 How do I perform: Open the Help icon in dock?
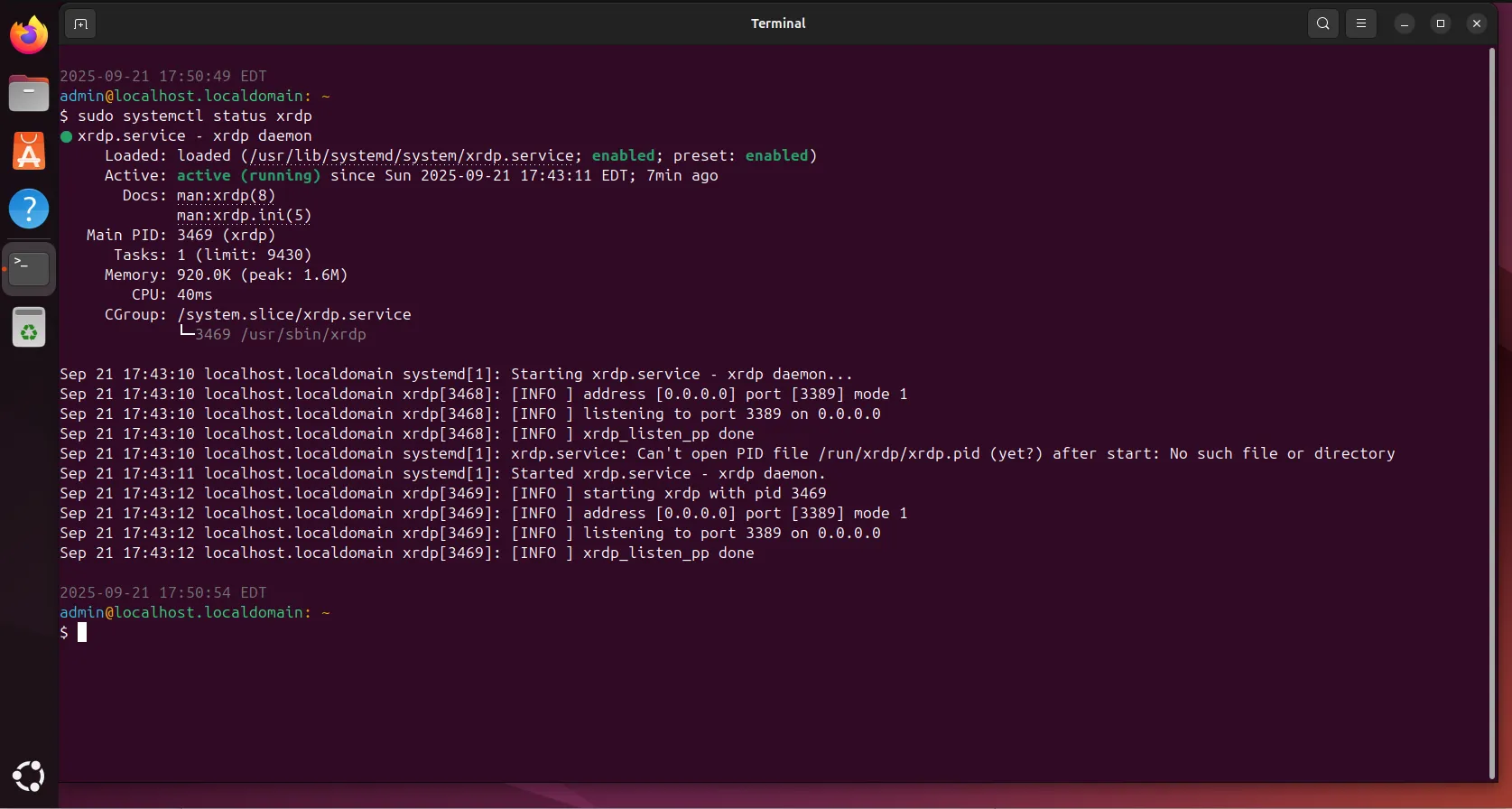point(29,209)
